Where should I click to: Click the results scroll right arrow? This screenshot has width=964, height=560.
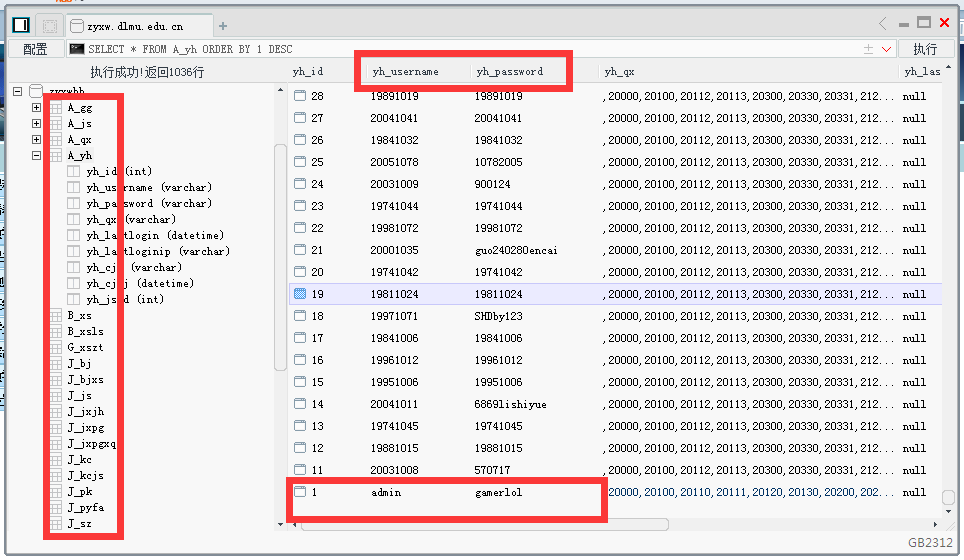click(x=935, y=524)
